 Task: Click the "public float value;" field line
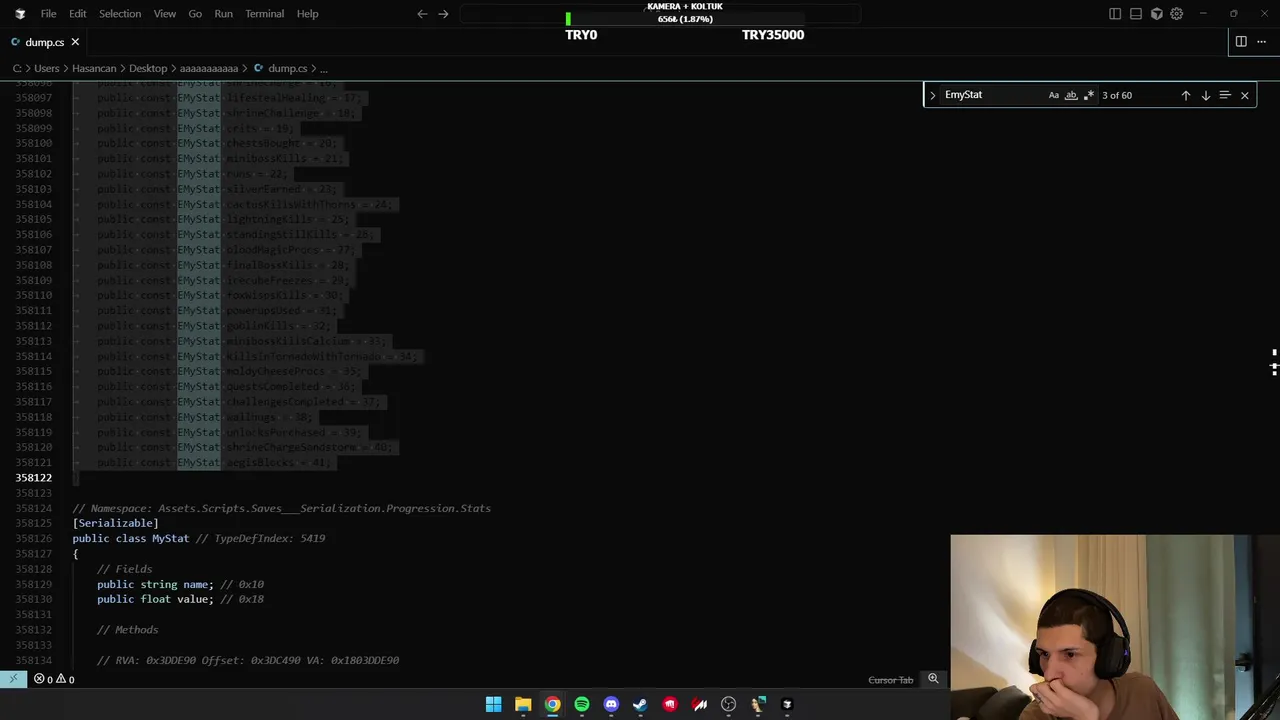[x=155, y=599]
